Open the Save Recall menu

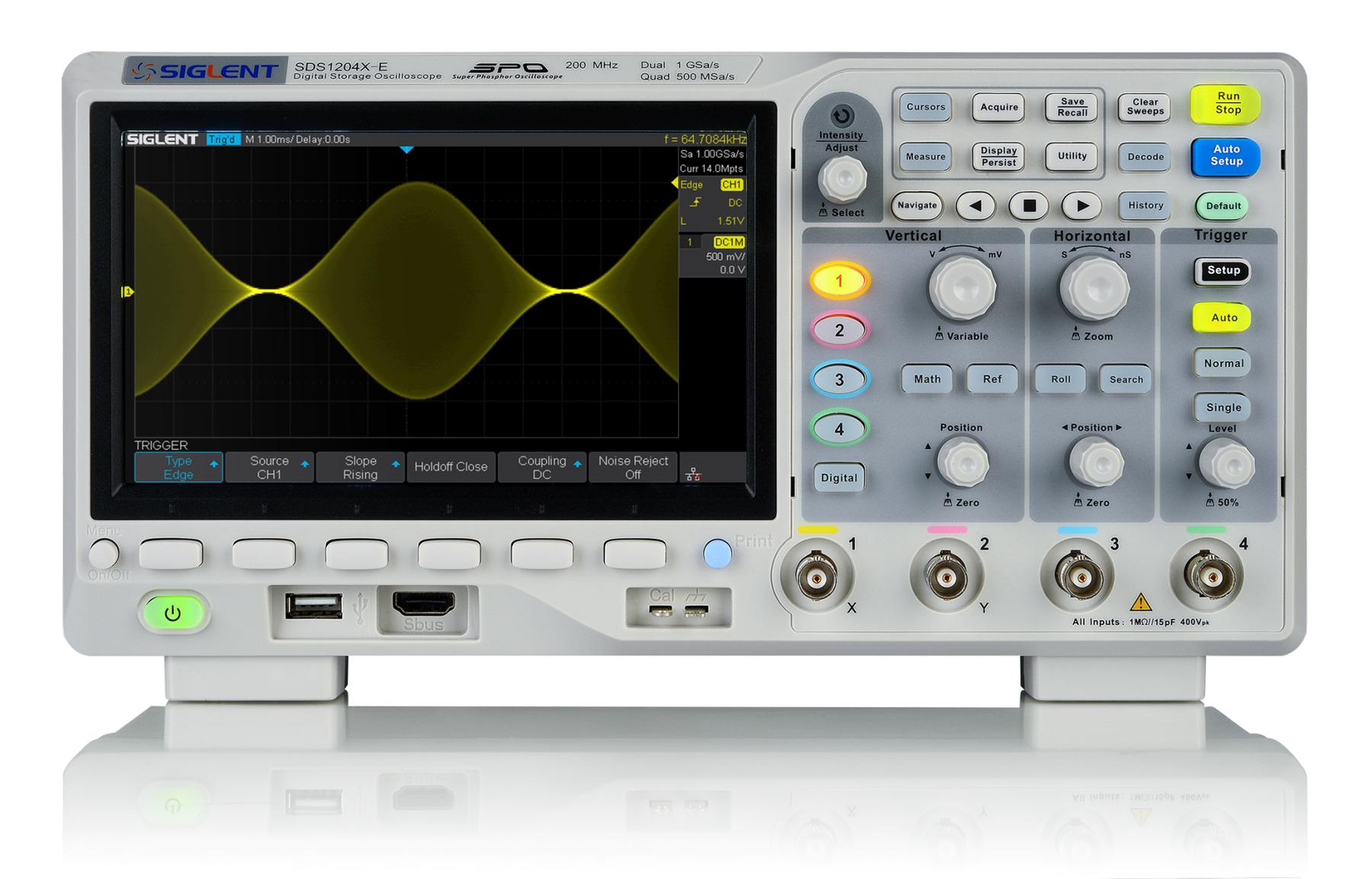pyautogui.click(x=1070, y=107)
